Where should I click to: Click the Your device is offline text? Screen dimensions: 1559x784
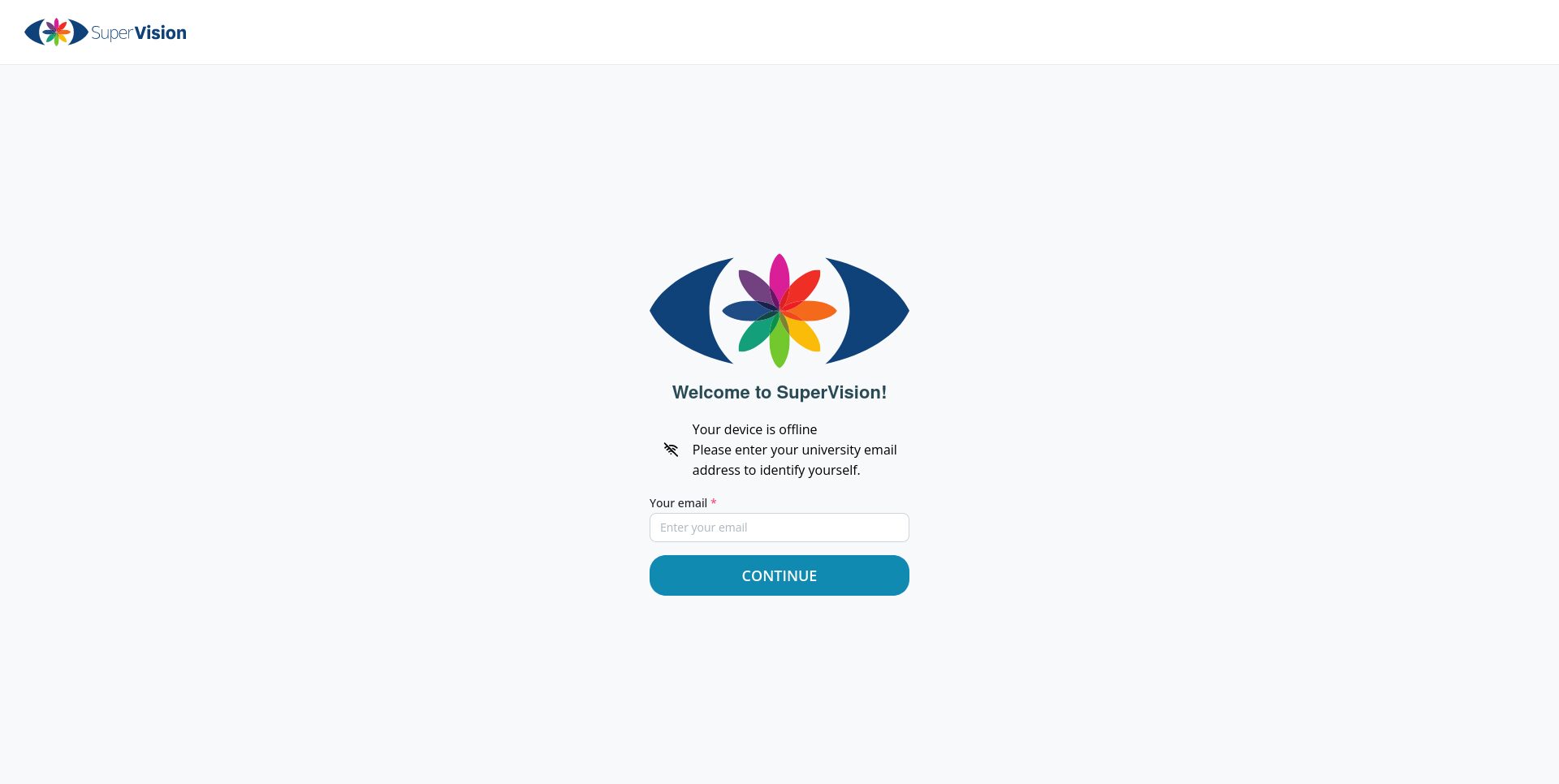click(754, 429)
